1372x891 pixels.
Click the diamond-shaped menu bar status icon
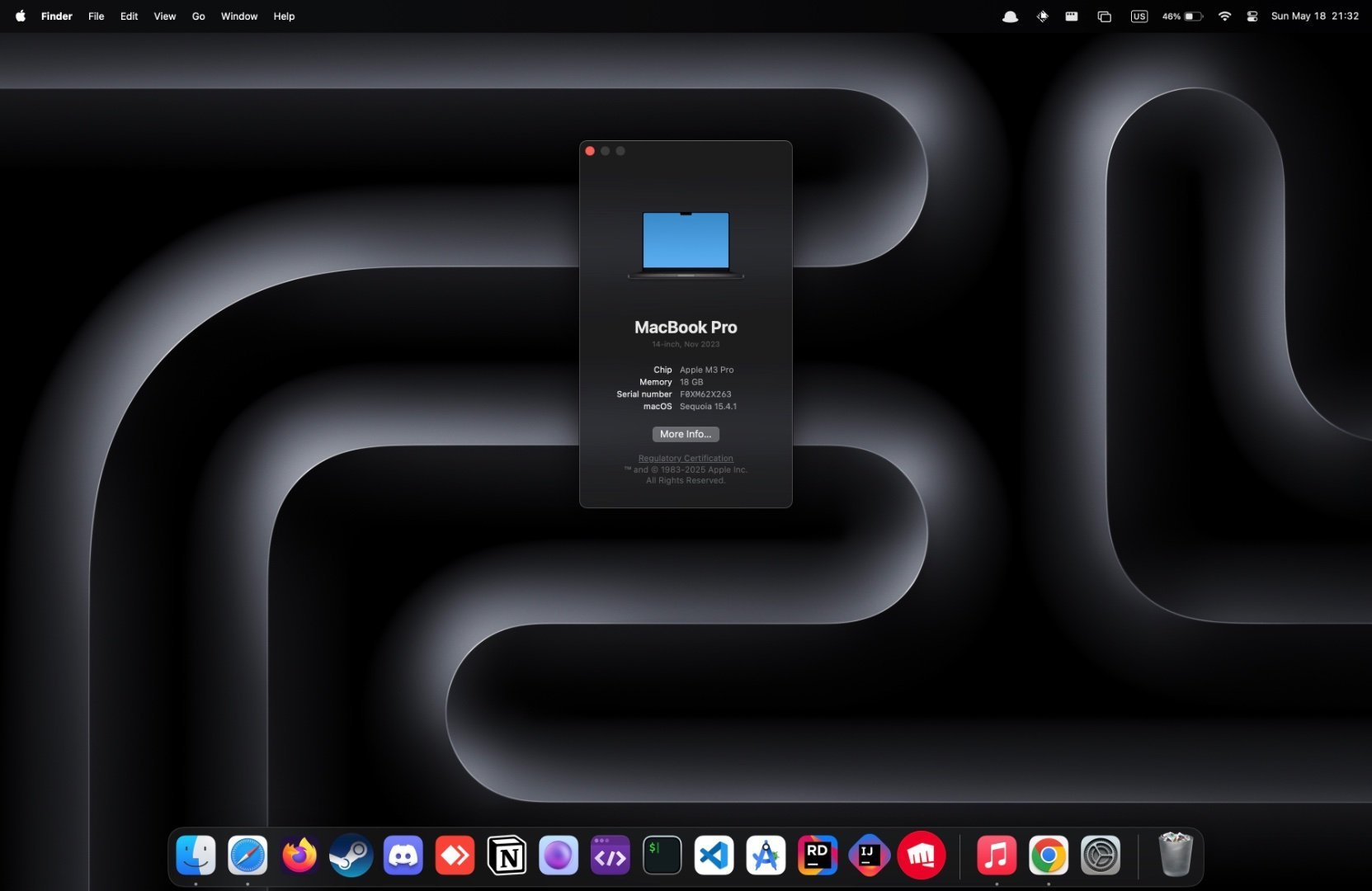pyautogui.click(x=1043, y=16)
